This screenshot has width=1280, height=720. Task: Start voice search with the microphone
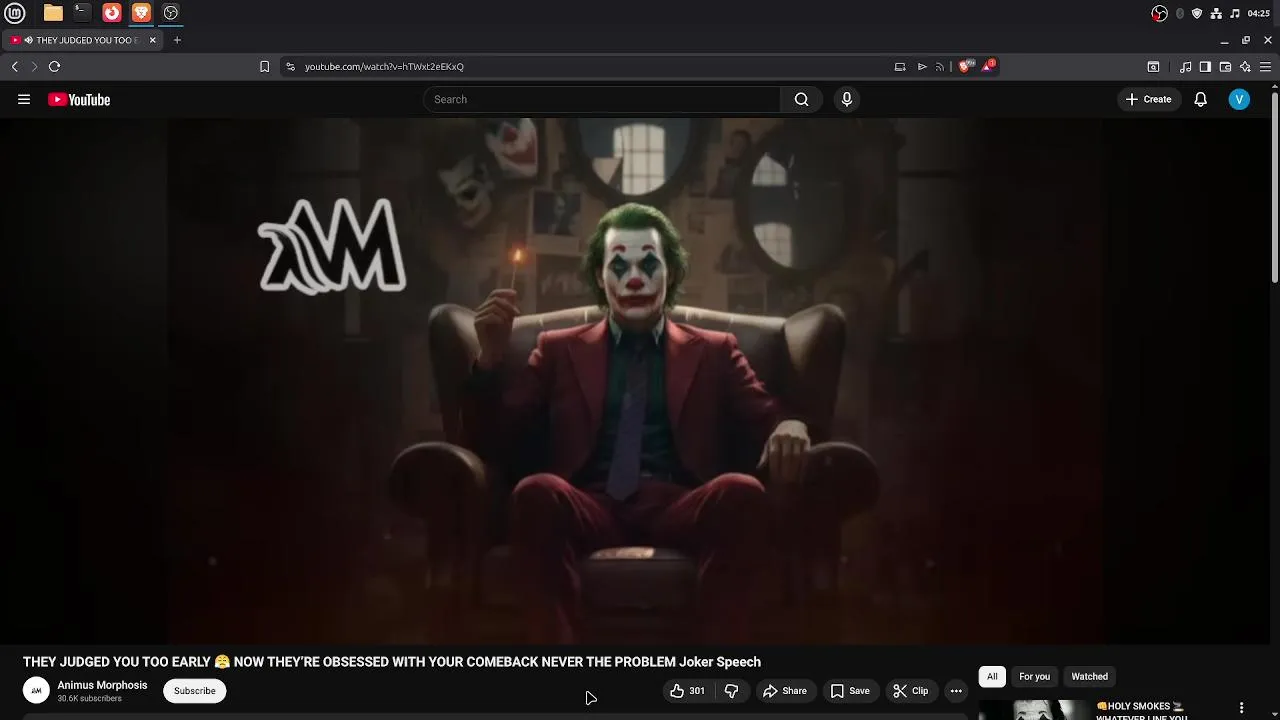(x=847, y=99)
